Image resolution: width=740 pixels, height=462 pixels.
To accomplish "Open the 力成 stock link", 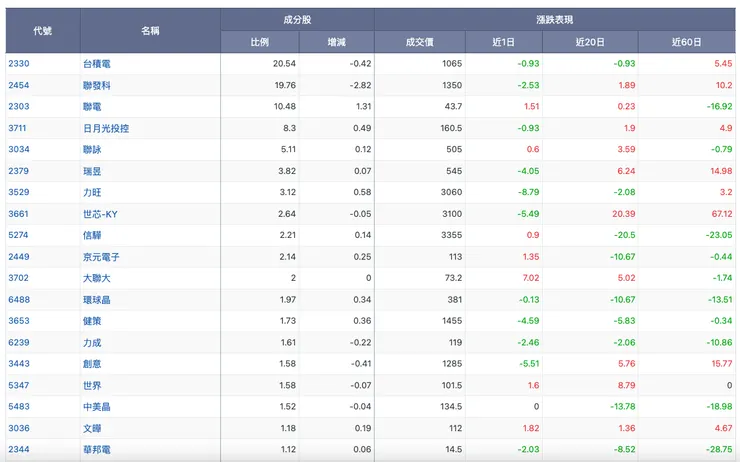I will click(x=92, y=343).
